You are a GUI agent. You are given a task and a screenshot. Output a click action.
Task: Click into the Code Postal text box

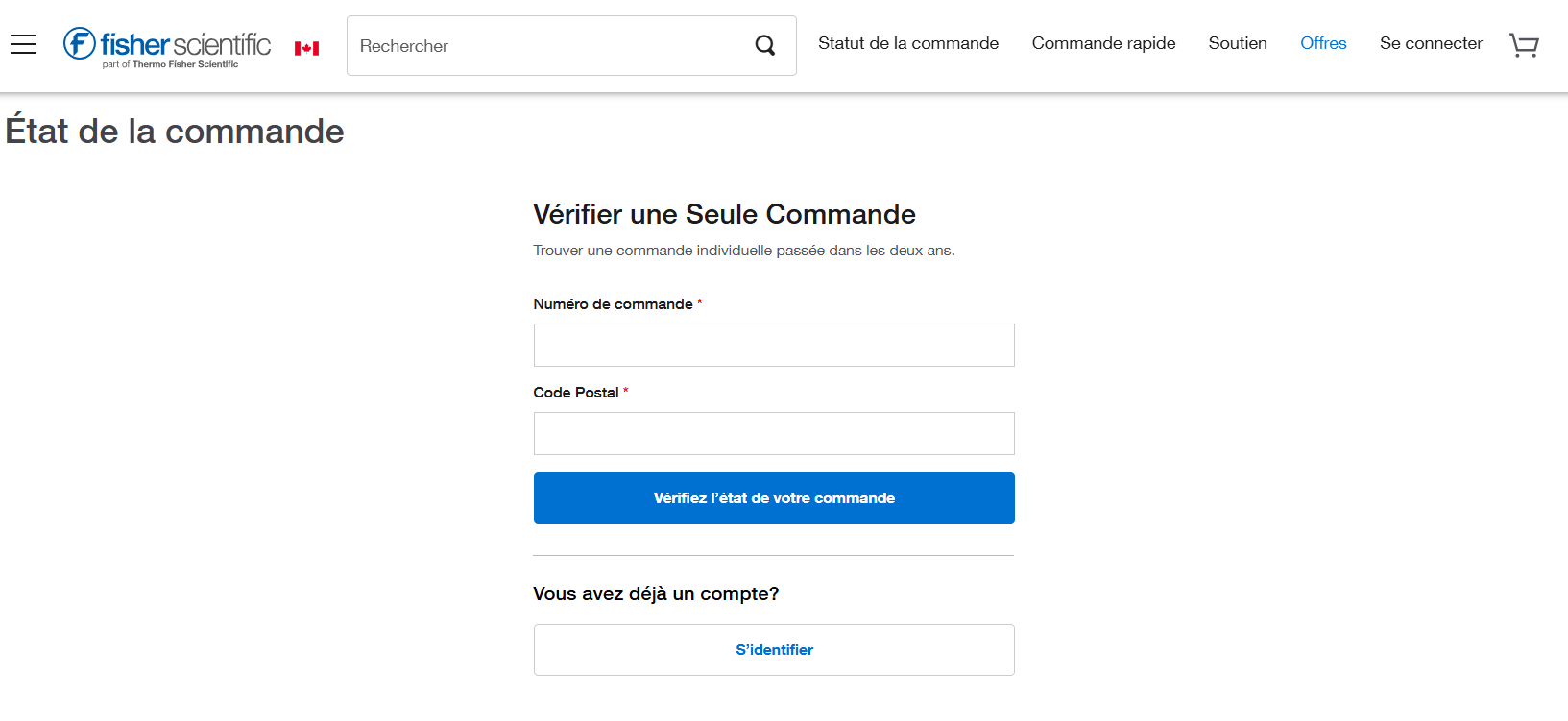[774, 433]
